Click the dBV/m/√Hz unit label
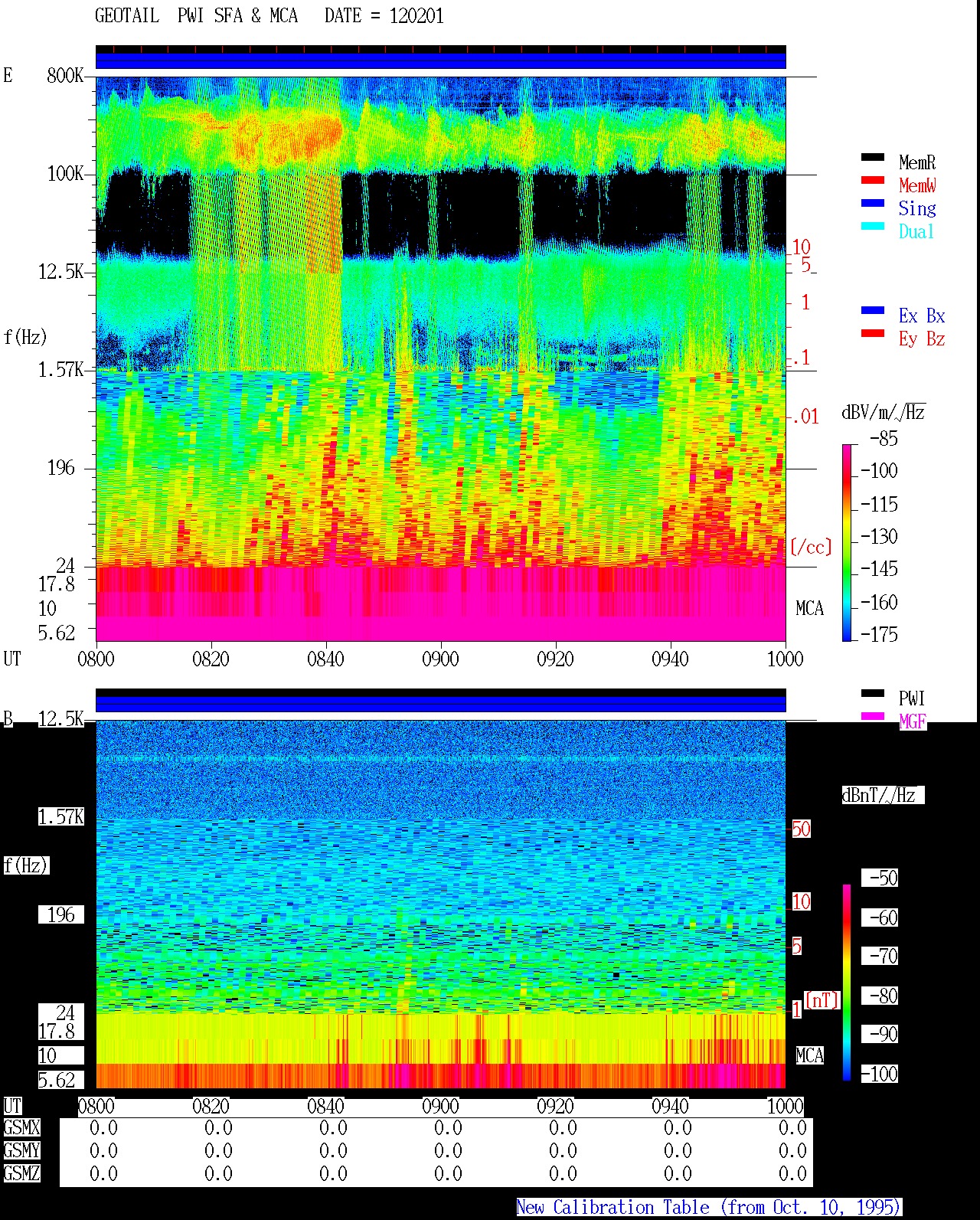 click(x=883, y=412)
